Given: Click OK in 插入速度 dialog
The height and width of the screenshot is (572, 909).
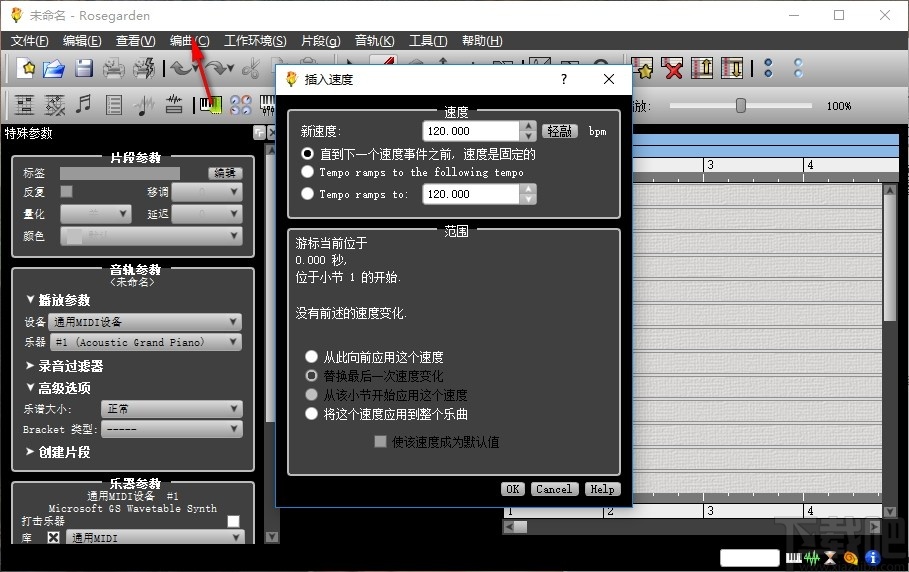Looking at the screenshot, I should [512, 489].
